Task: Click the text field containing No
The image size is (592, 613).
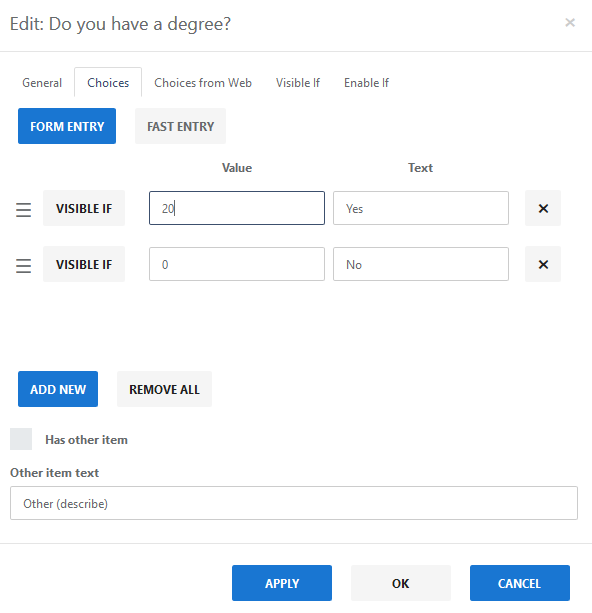Action: [421, 264]
